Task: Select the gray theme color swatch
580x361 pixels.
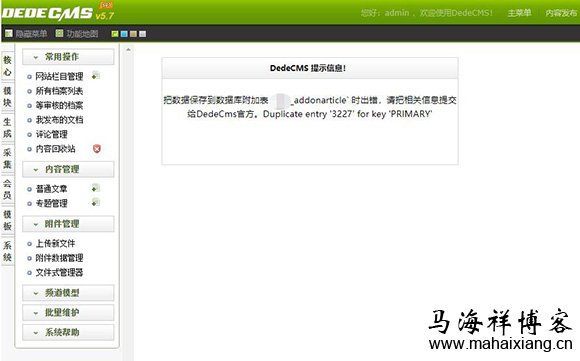Action: click(x=142, y=34)
